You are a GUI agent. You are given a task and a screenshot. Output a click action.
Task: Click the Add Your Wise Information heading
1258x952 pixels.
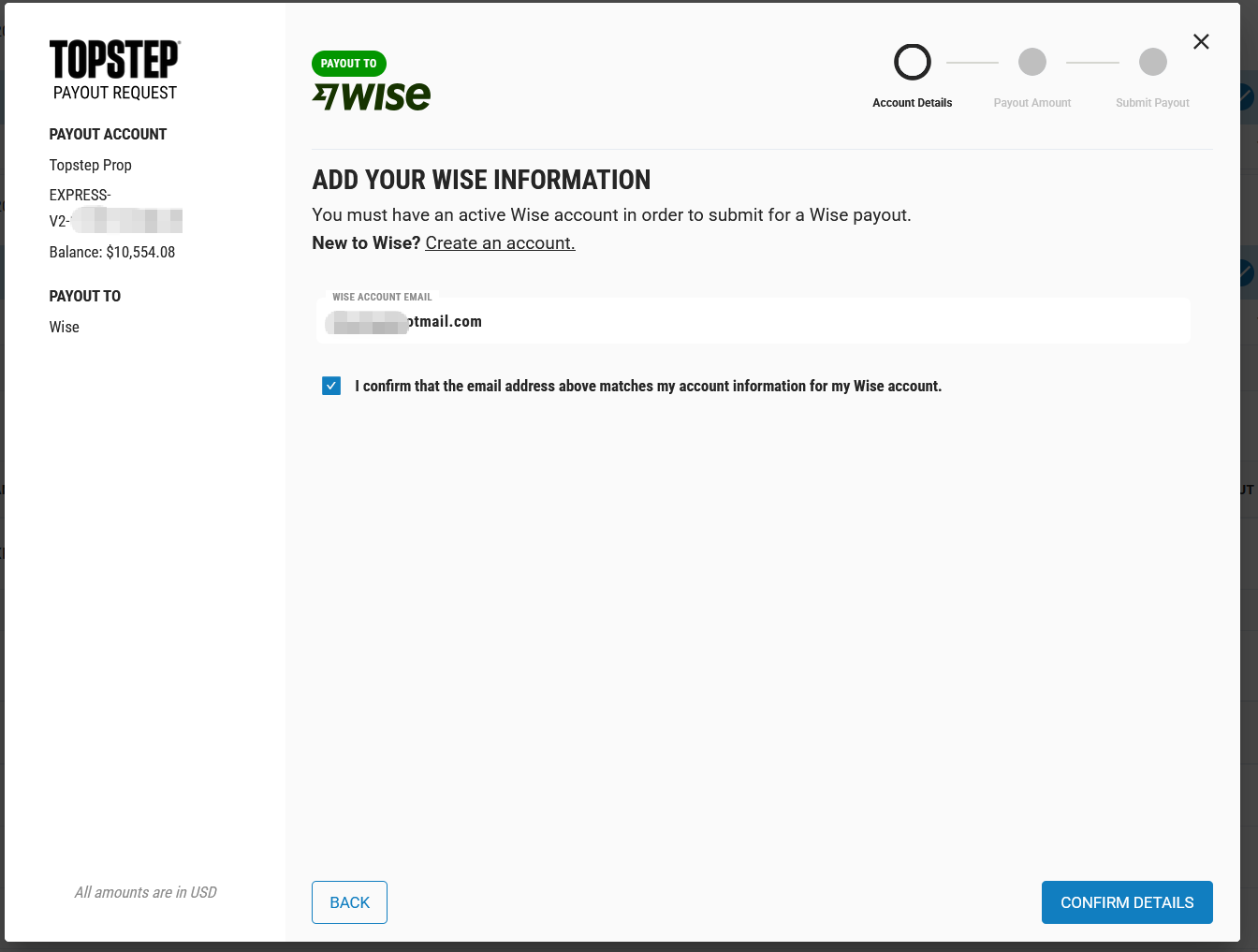(481, 180)
